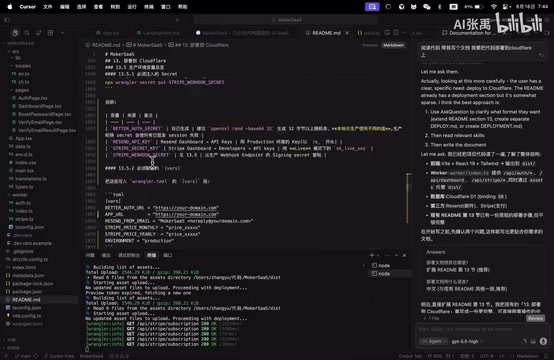Click the MokerSaaS command center search box
Viewport: 554px width, 360px height.
tap(285, 20)
